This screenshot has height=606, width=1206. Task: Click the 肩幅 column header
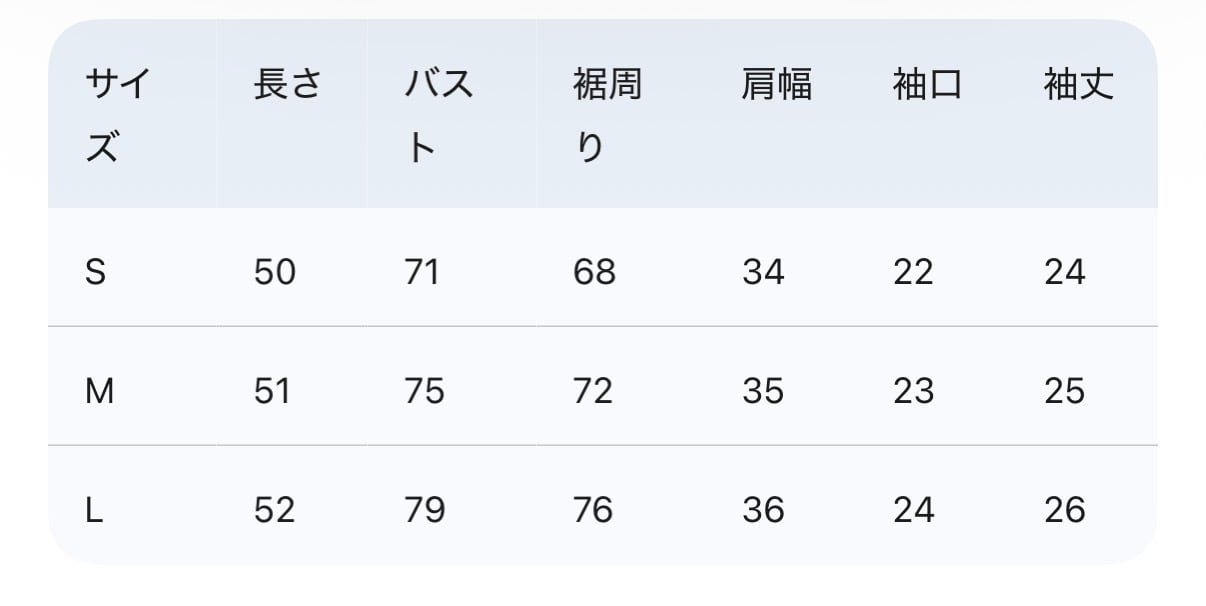(x=776, y=84)
